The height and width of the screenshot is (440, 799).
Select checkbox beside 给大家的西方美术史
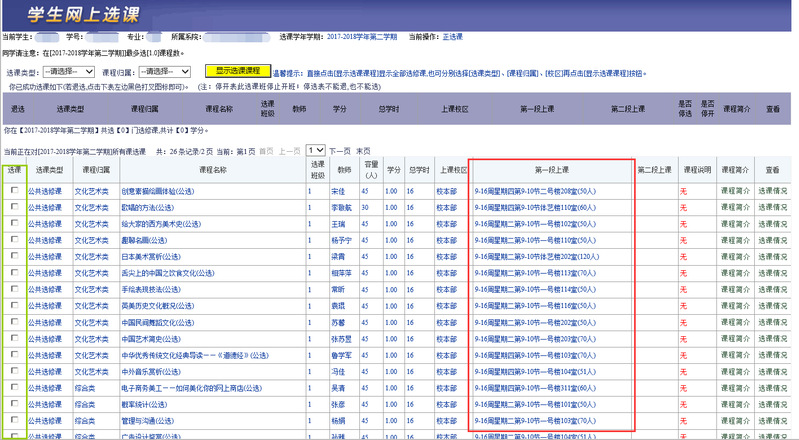[x=14, y=222]
